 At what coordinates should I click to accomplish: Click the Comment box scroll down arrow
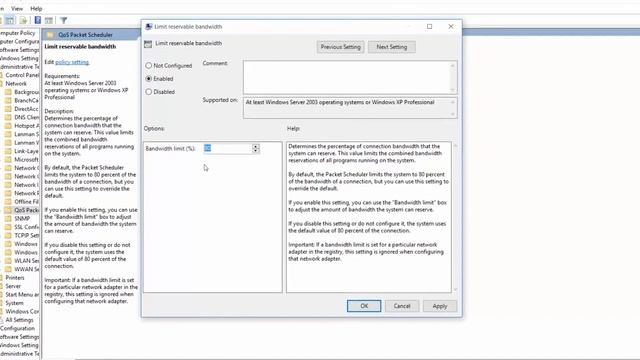(x=453, y=90)
